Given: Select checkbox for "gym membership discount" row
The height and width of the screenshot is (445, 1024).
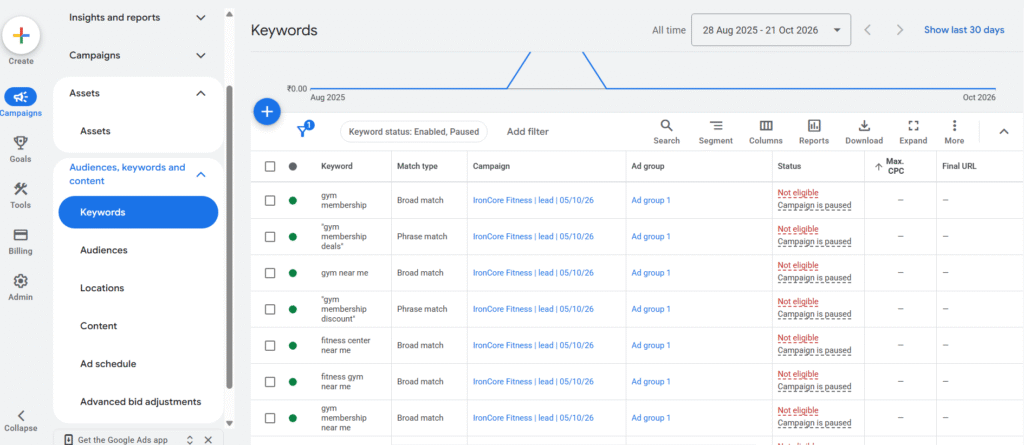Looking at the screenshot, I should 270,309.
